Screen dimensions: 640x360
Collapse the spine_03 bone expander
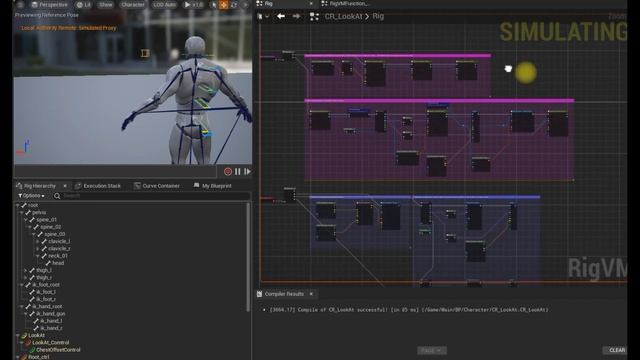pyautogui.click(x=34, y=234)
